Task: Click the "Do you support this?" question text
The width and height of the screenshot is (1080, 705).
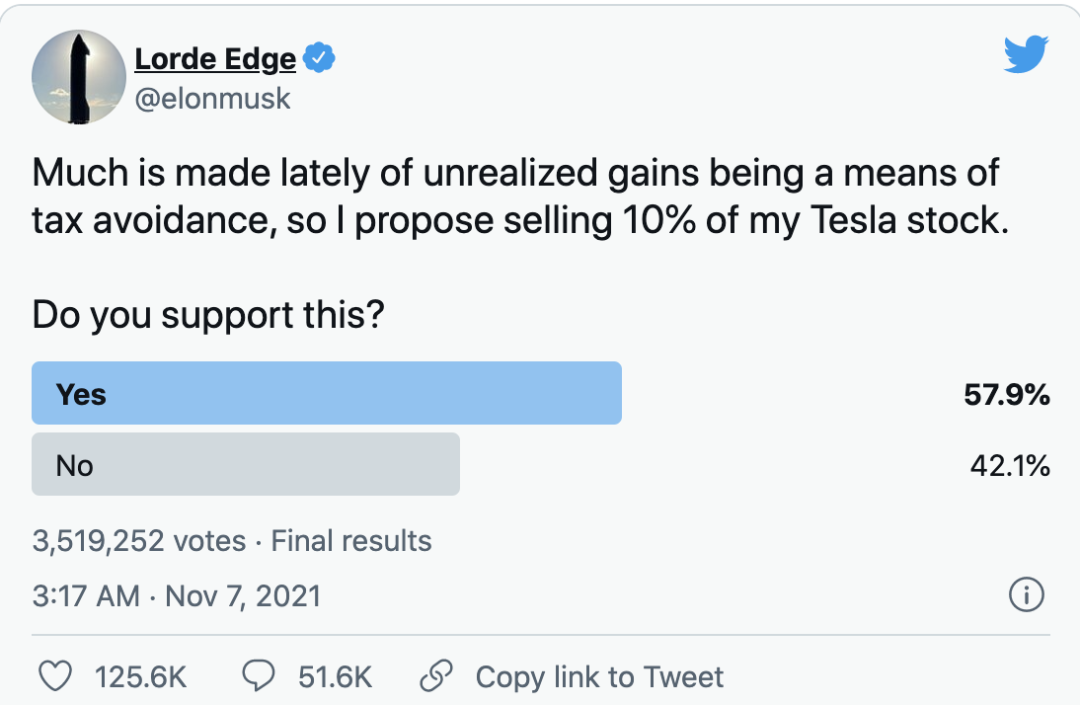Action: [x=208, y=315]
